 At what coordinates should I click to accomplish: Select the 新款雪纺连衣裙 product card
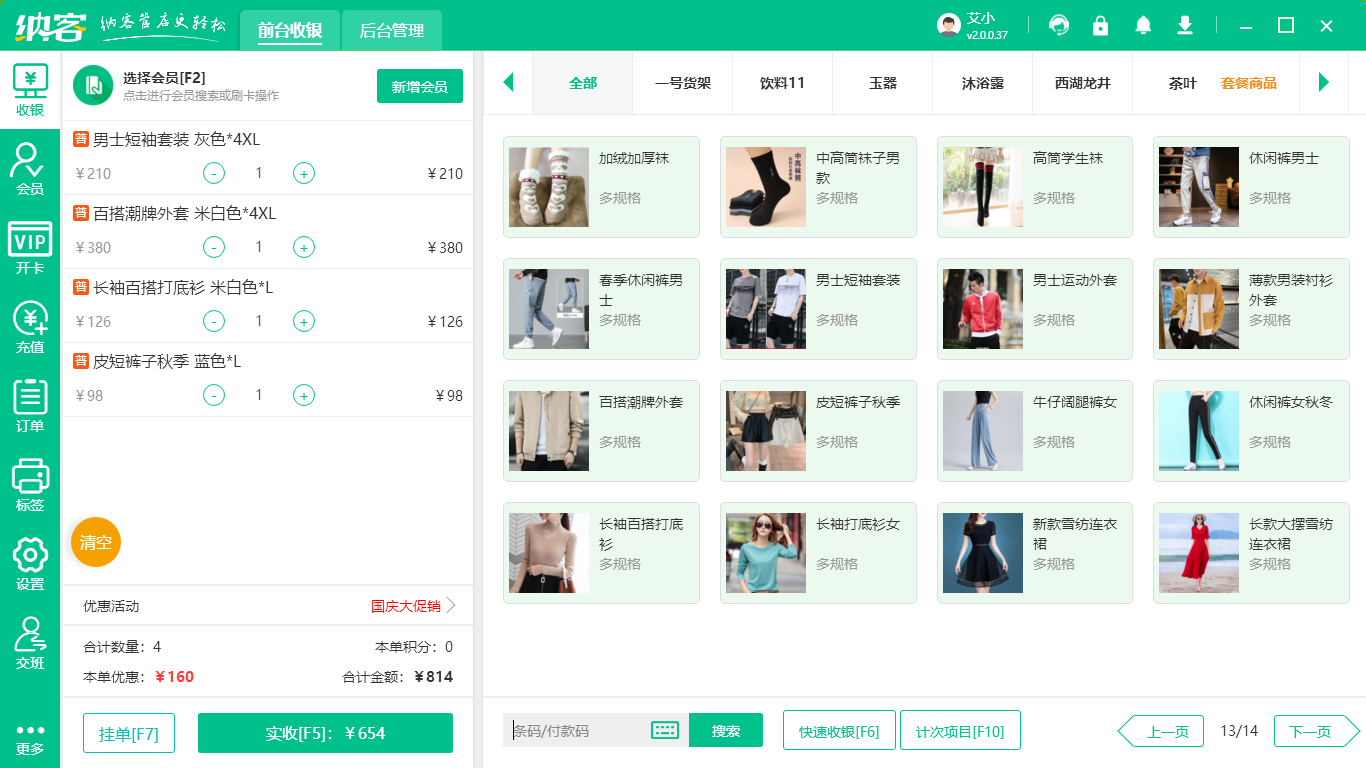coord(1035,553)
